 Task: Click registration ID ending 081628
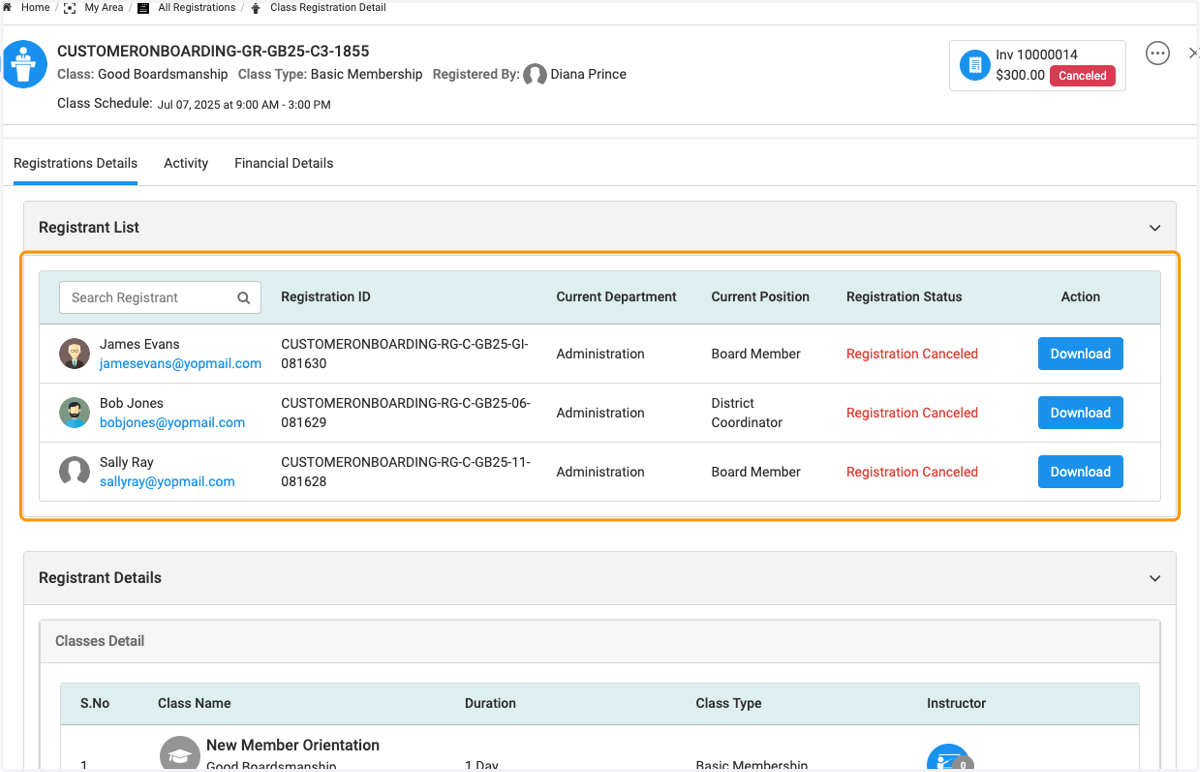pyautogui.click(x=405, y=472)
